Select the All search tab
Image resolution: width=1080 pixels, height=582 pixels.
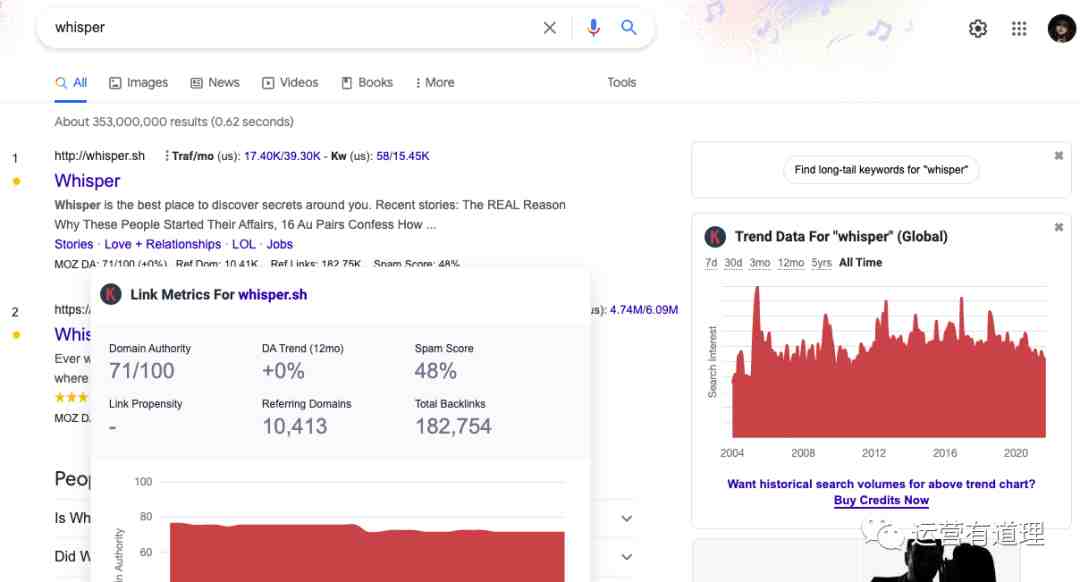(71, 83)
